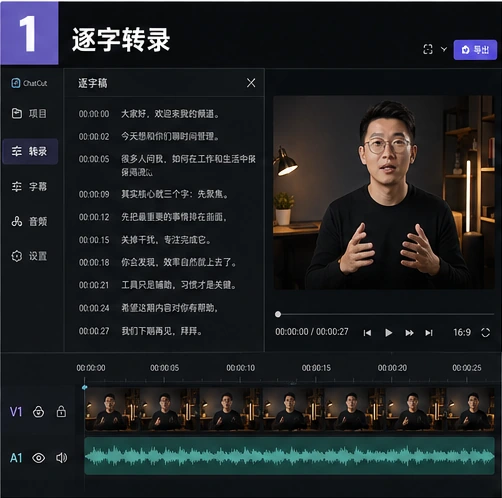Screen dimensions: 502x498
Task: Mute the A1 audio track
Action: [x=61, y=458]
